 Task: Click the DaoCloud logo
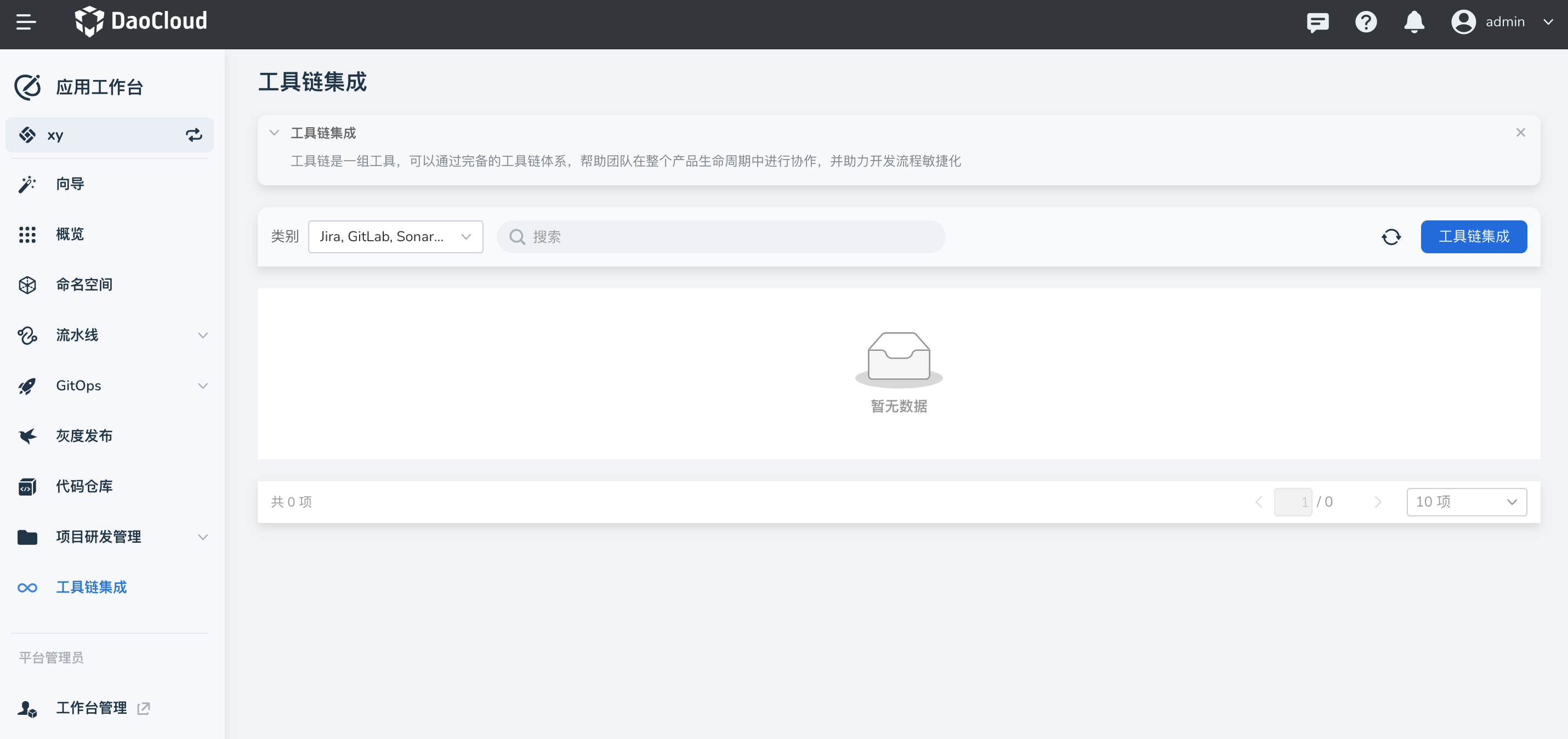[141, 21]
